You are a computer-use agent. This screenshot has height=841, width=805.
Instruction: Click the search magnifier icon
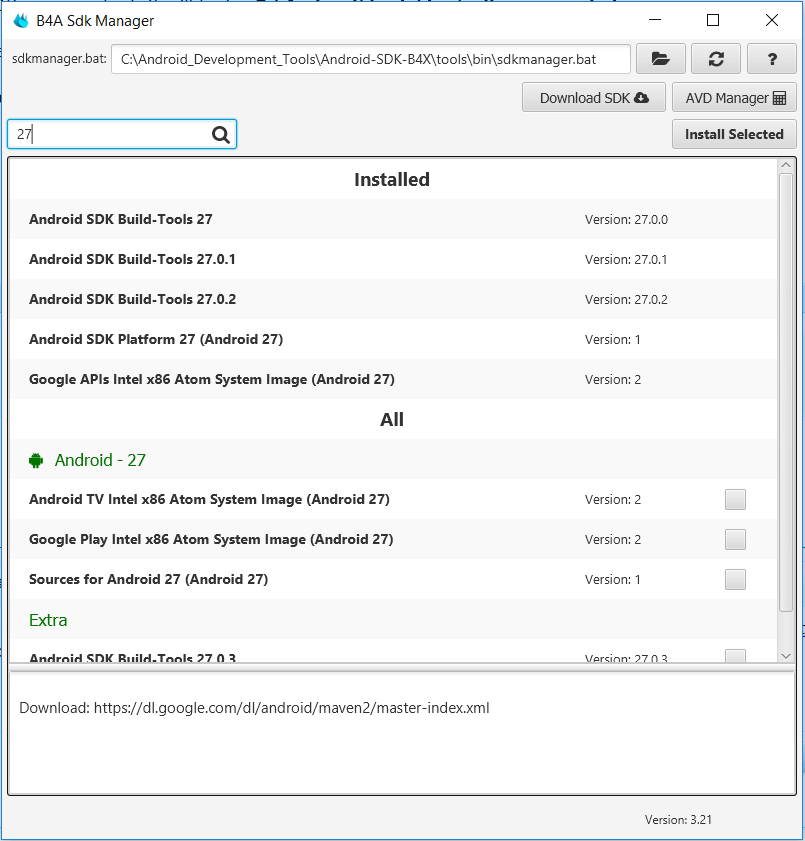click(x=221, y=133)
